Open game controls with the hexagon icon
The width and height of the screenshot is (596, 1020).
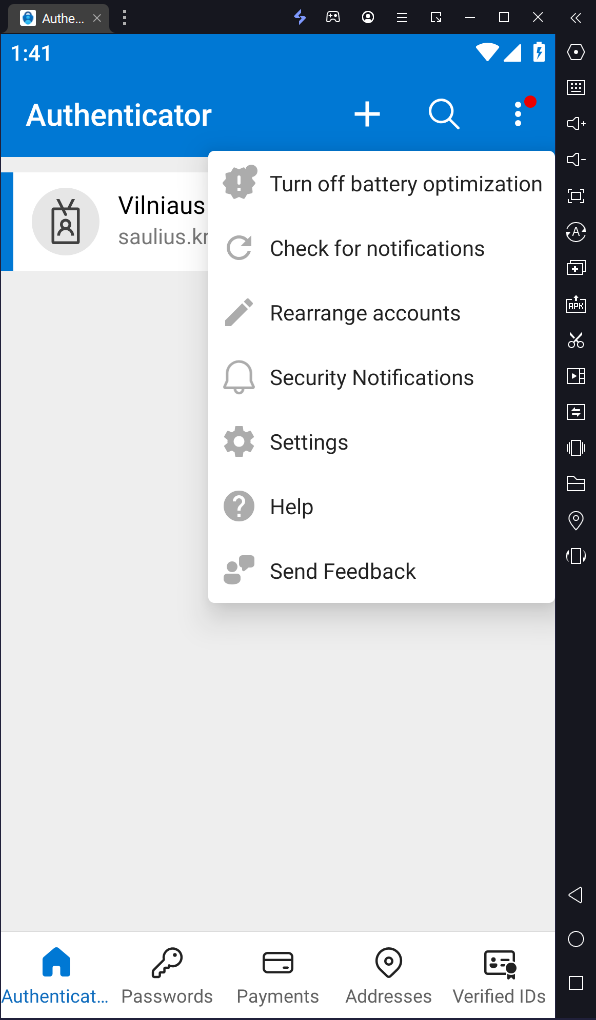[575, 52]
